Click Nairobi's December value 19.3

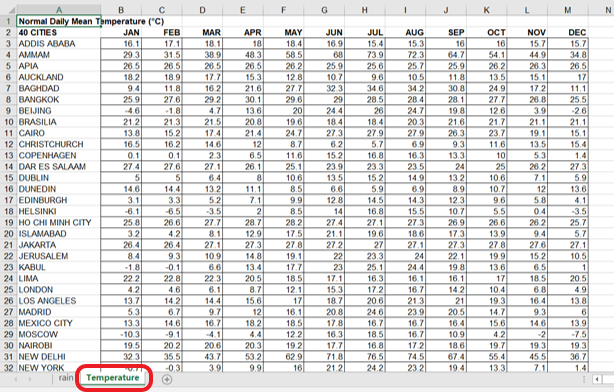567,346
